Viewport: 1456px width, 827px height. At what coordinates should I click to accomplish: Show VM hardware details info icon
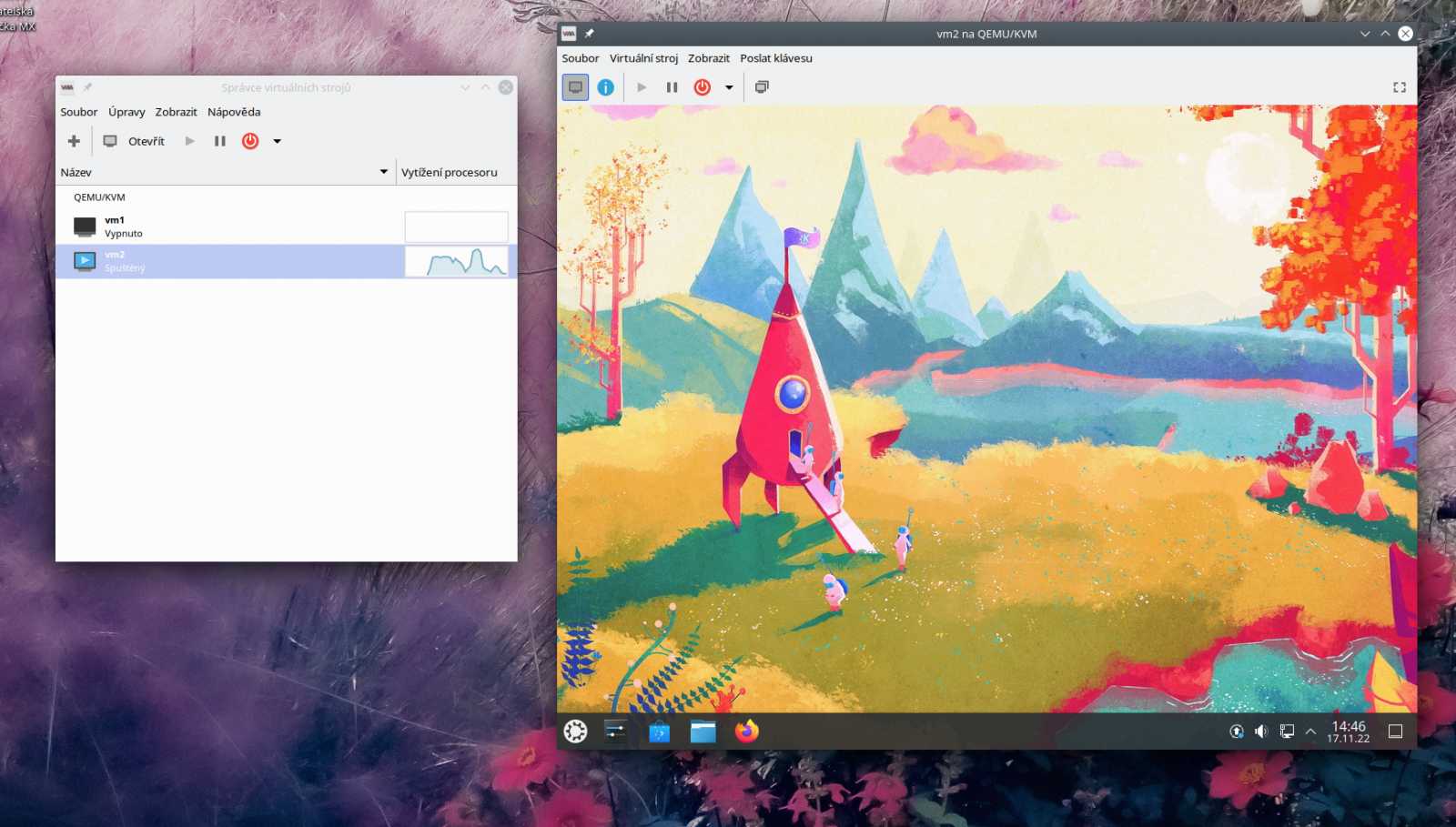click(605, 87)
